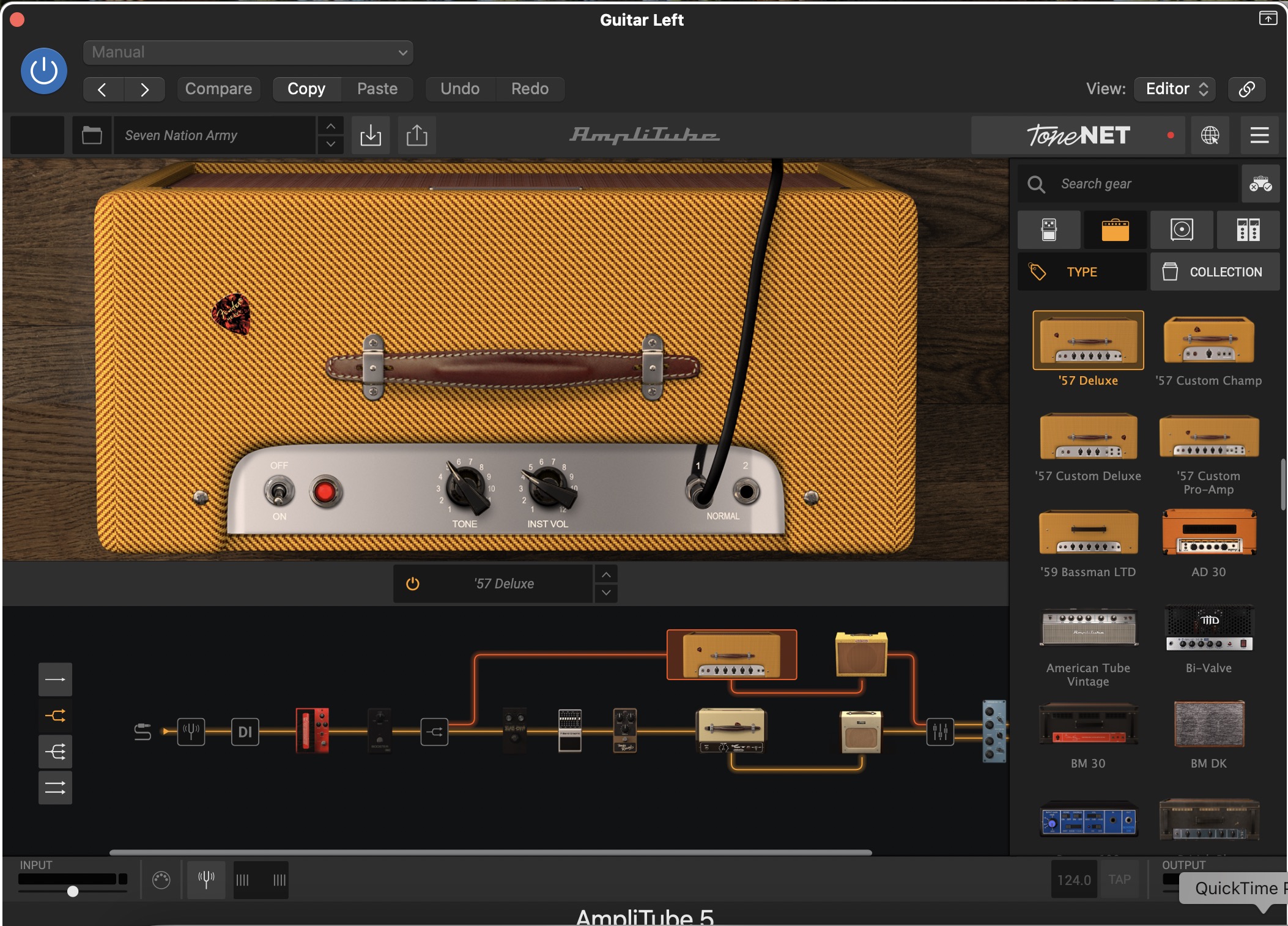Select the AD 30 amp
Viewport: 1288px width, 926px height.
[x=1208, y=532]
